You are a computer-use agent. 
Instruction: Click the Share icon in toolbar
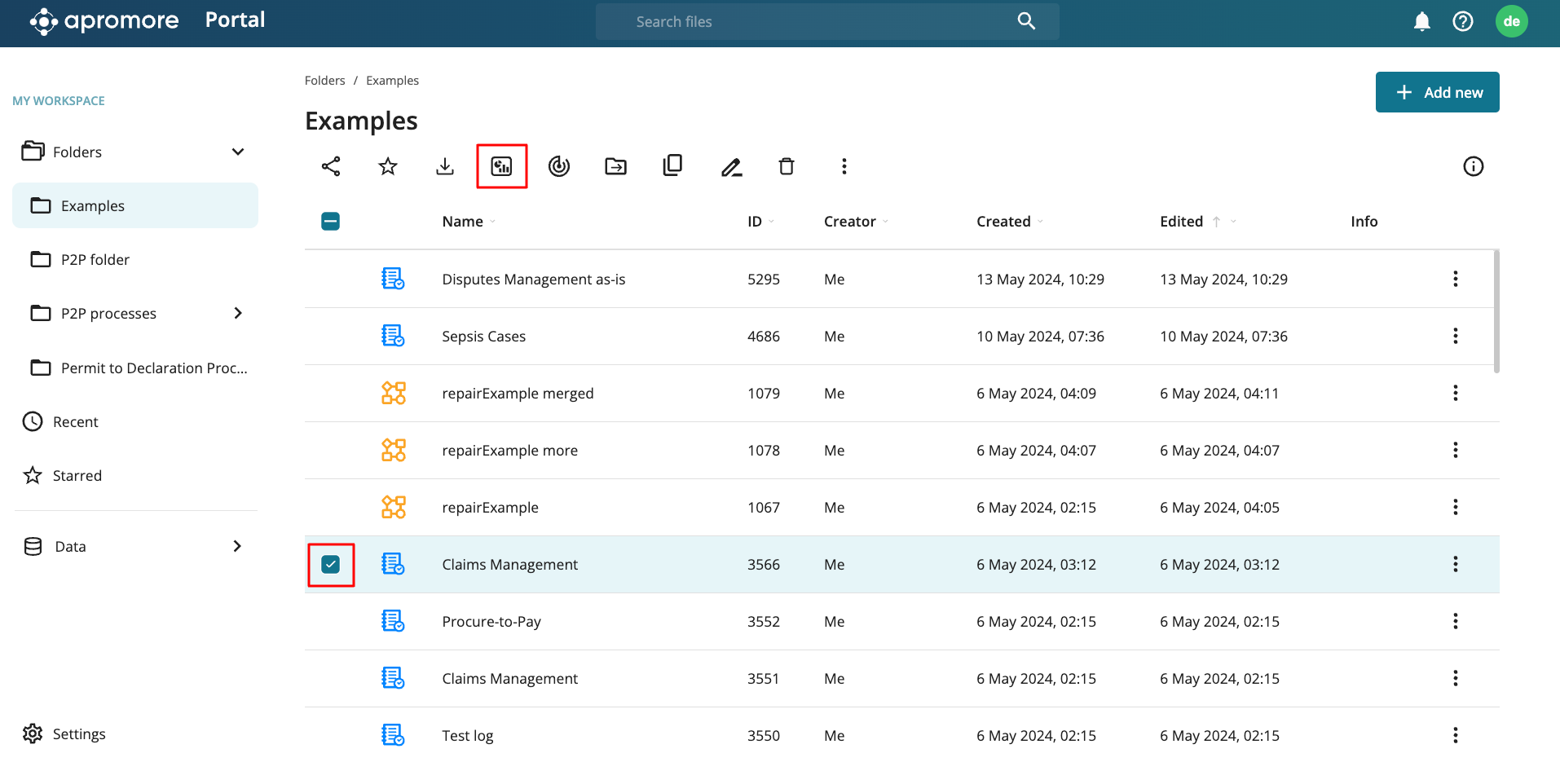pyautogui.click(x=331, y=166)
